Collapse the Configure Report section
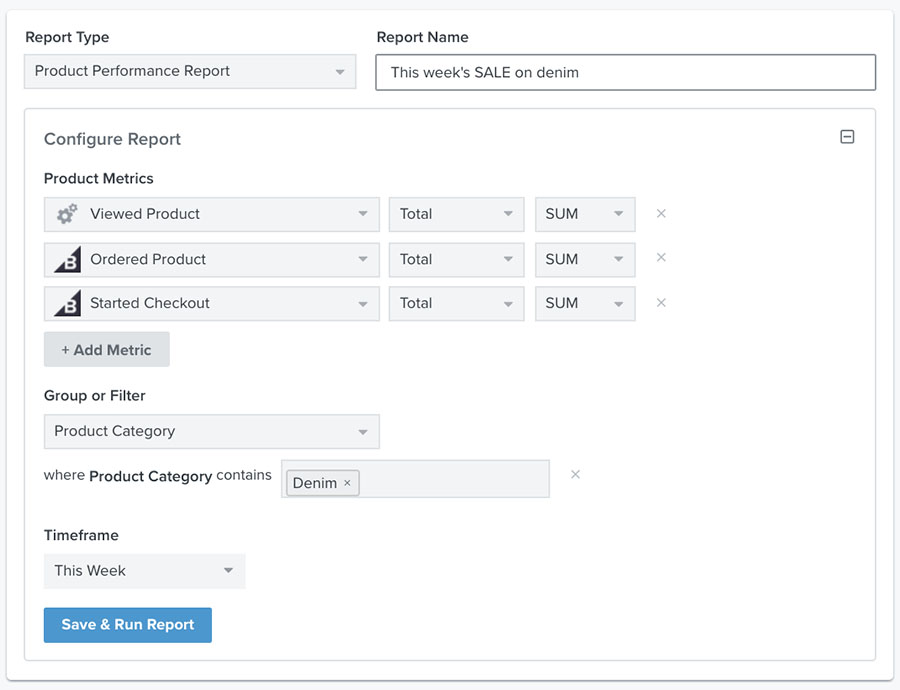900x690 pixels. click(848, 135)
